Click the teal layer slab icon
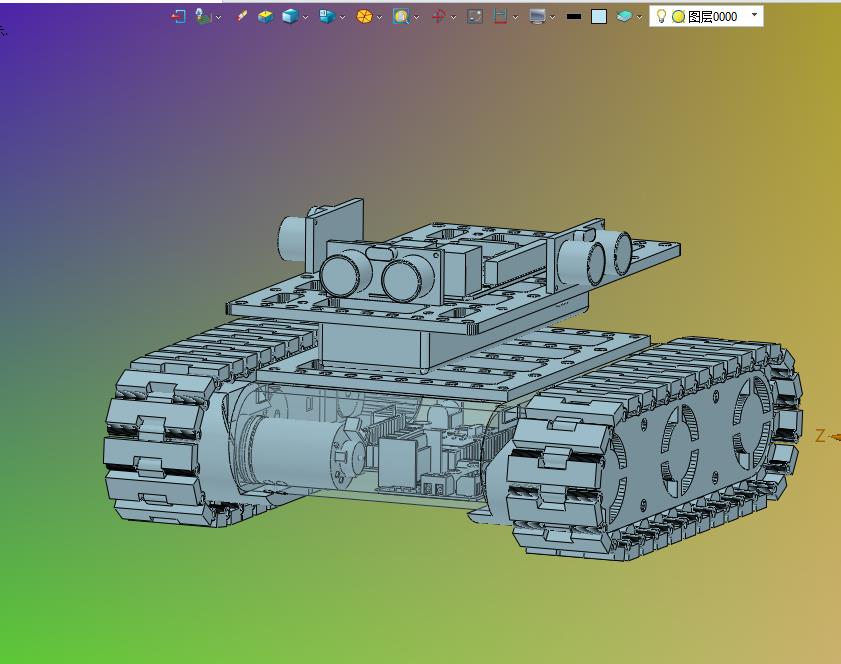Image resolution: width=841 pixels, height=664 pixels. coord(624,16)
